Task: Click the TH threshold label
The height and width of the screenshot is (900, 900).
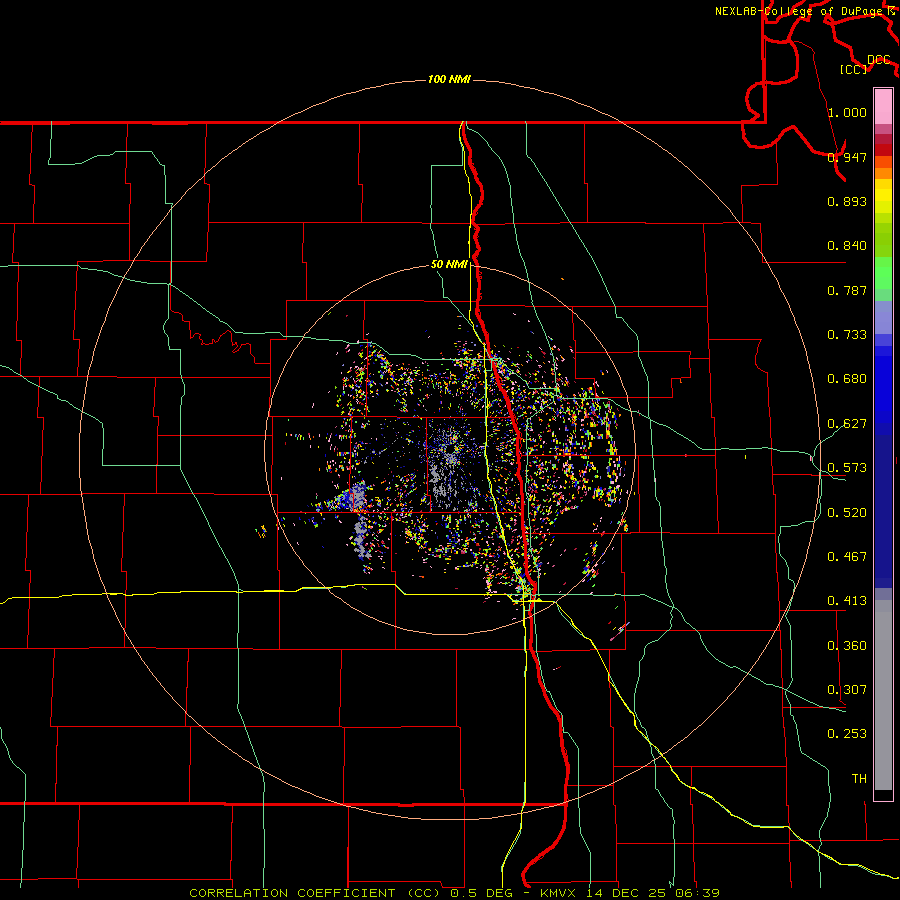Action: coord(859,779)
